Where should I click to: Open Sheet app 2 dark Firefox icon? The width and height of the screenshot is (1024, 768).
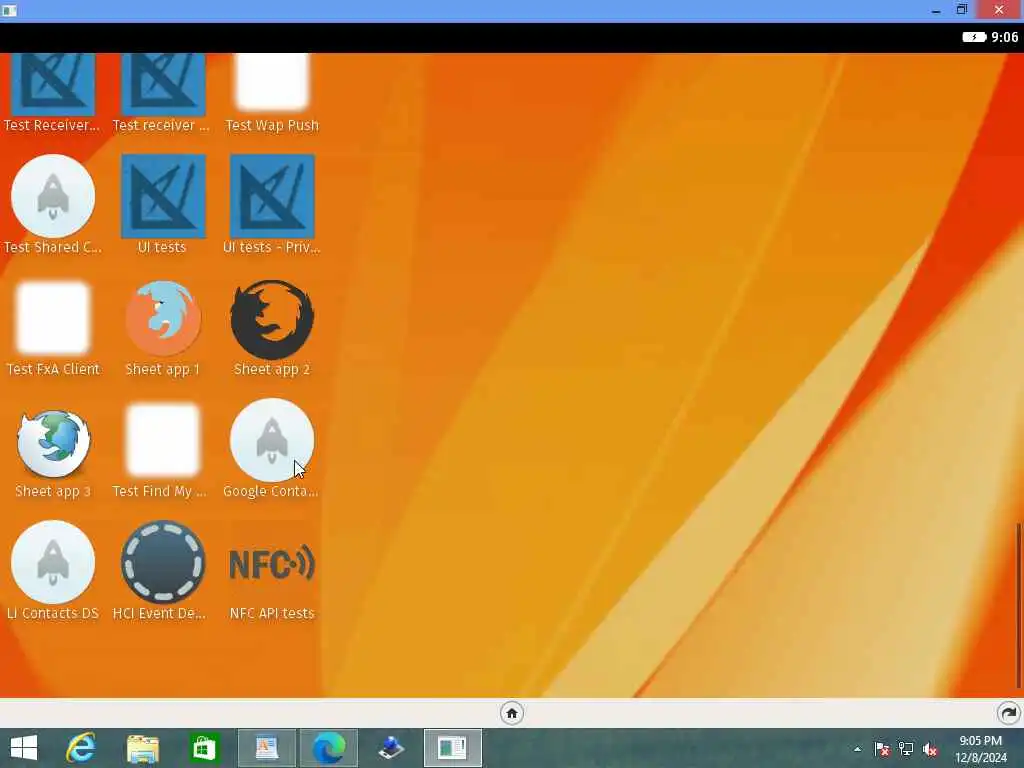[x=272, y=319]
